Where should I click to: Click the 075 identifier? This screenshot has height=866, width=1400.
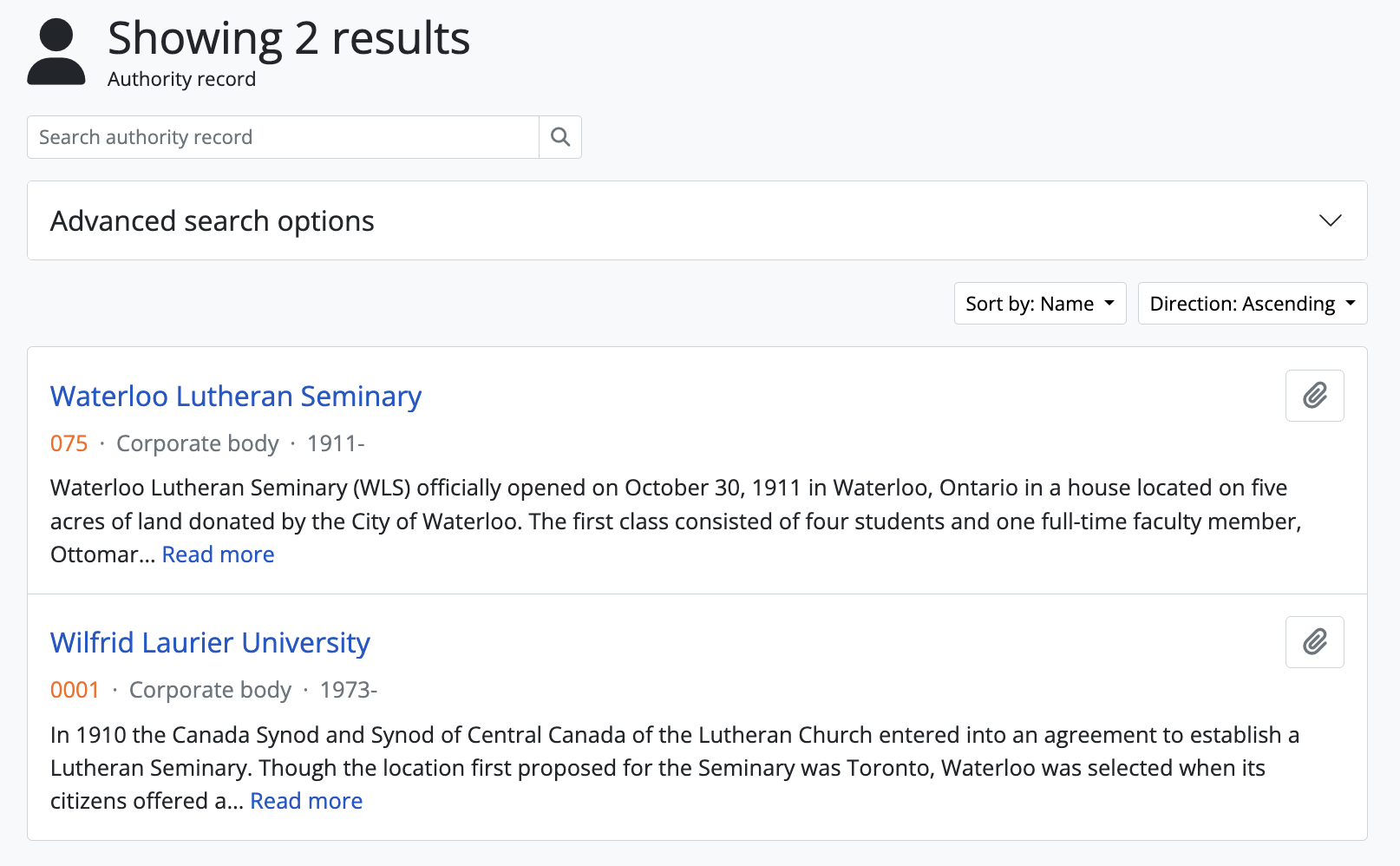point(69,443)
